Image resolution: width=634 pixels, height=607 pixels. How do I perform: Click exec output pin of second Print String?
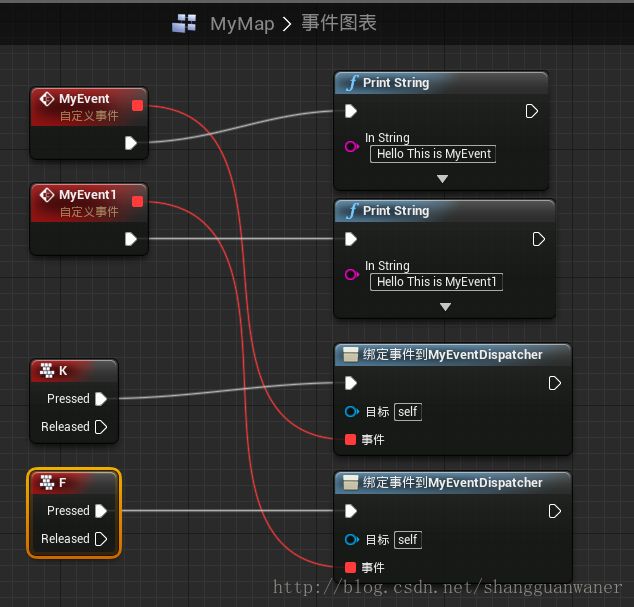(x=539, y=239)
